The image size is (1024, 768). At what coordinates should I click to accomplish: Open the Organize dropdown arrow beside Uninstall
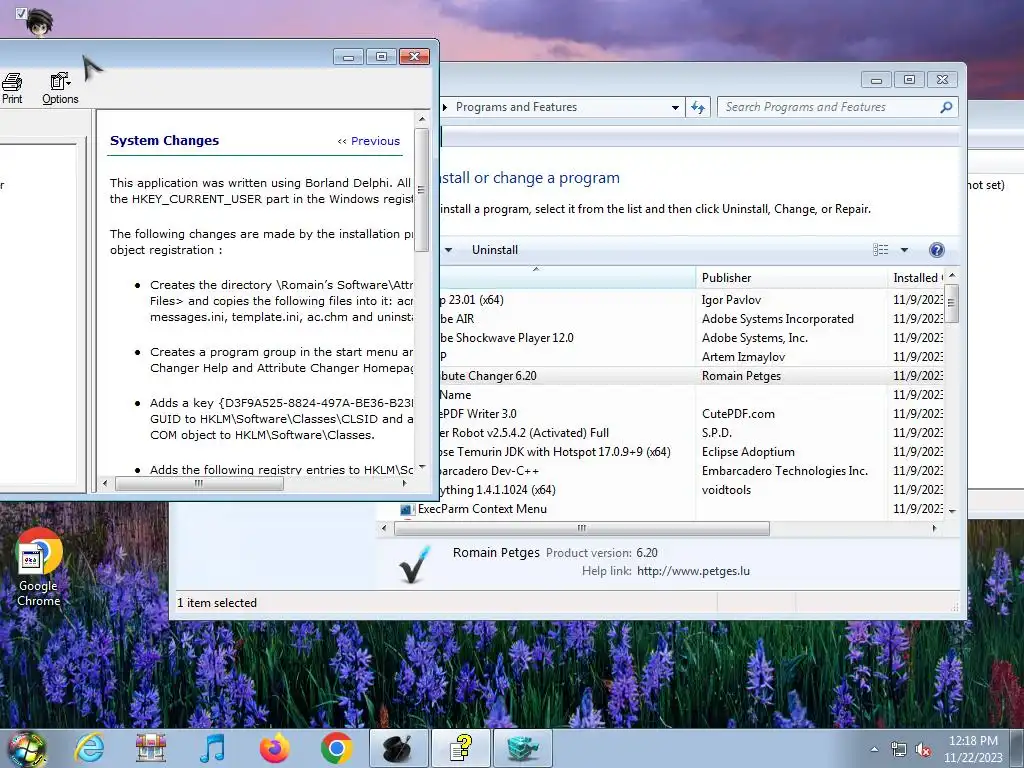449,249
